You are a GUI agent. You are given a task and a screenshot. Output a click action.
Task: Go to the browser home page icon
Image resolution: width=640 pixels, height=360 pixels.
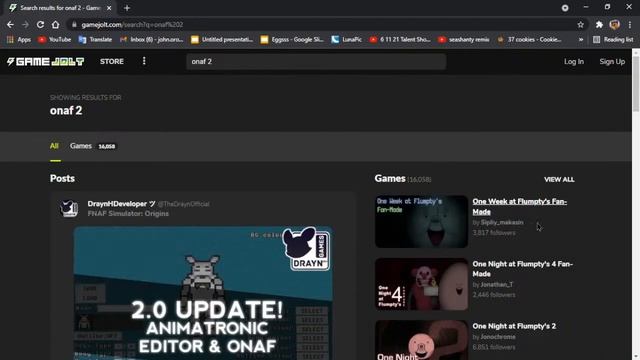[x=56, y=24]
